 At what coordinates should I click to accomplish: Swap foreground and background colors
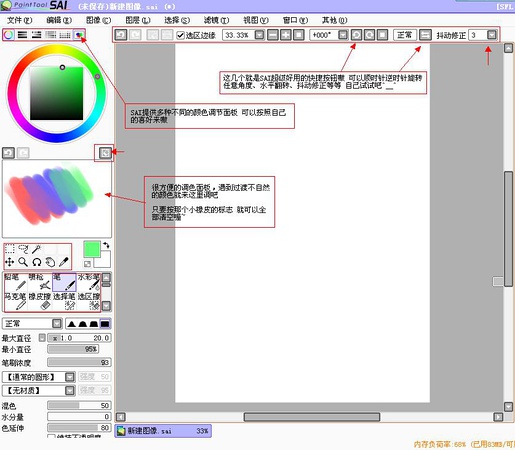coord(106,245)
